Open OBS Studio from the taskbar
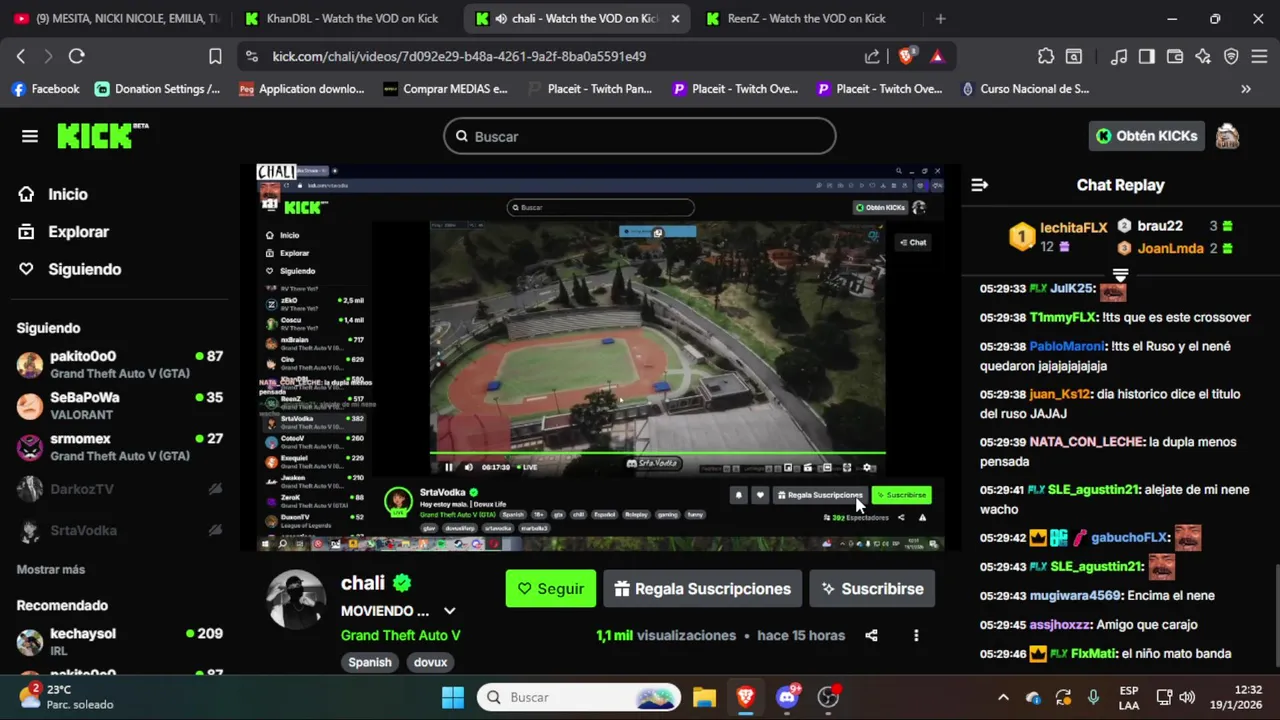Image resolution: width=1280 pixels, height=720 pixels. [828, 697]
